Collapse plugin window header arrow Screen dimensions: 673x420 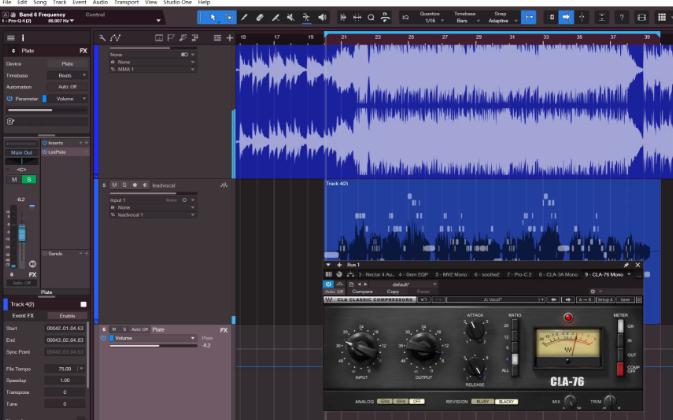click(x=328, y=265)
